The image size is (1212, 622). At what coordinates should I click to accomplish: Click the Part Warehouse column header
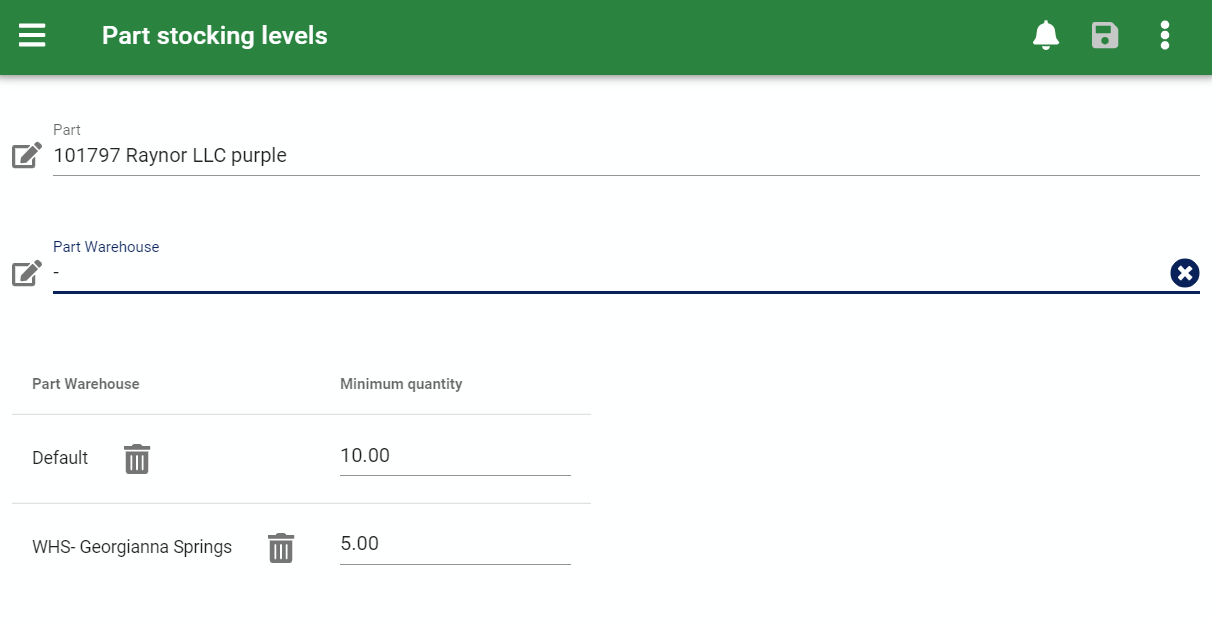point(86,384)
